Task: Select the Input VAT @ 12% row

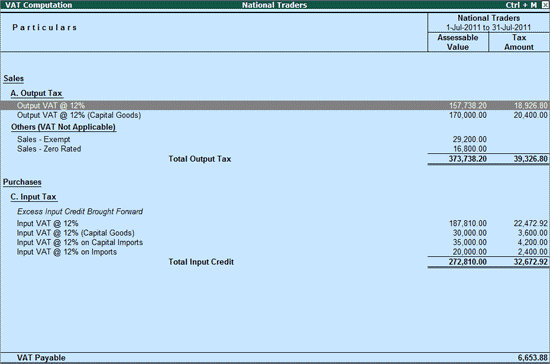Action: [x=275, y=223]
